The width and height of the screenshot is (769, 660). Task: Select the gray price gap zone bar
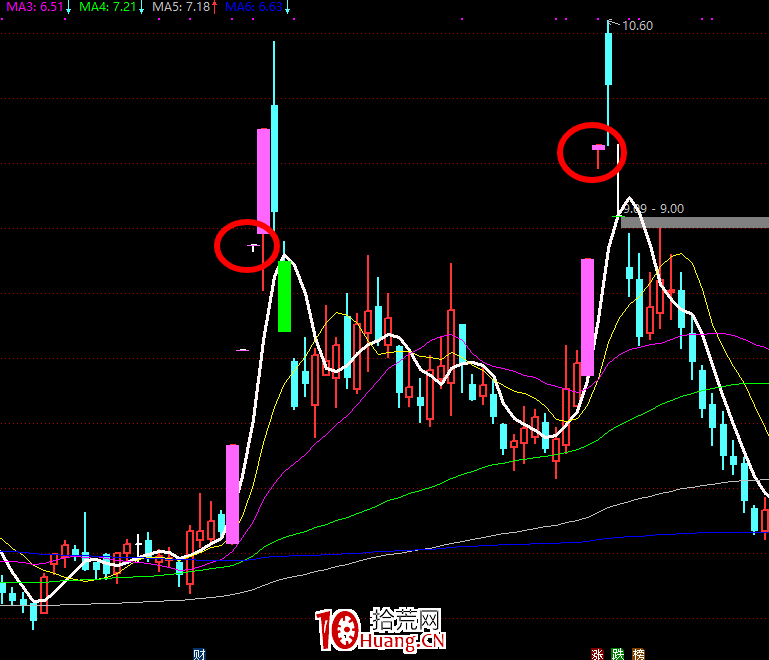[x=695, y=223]
